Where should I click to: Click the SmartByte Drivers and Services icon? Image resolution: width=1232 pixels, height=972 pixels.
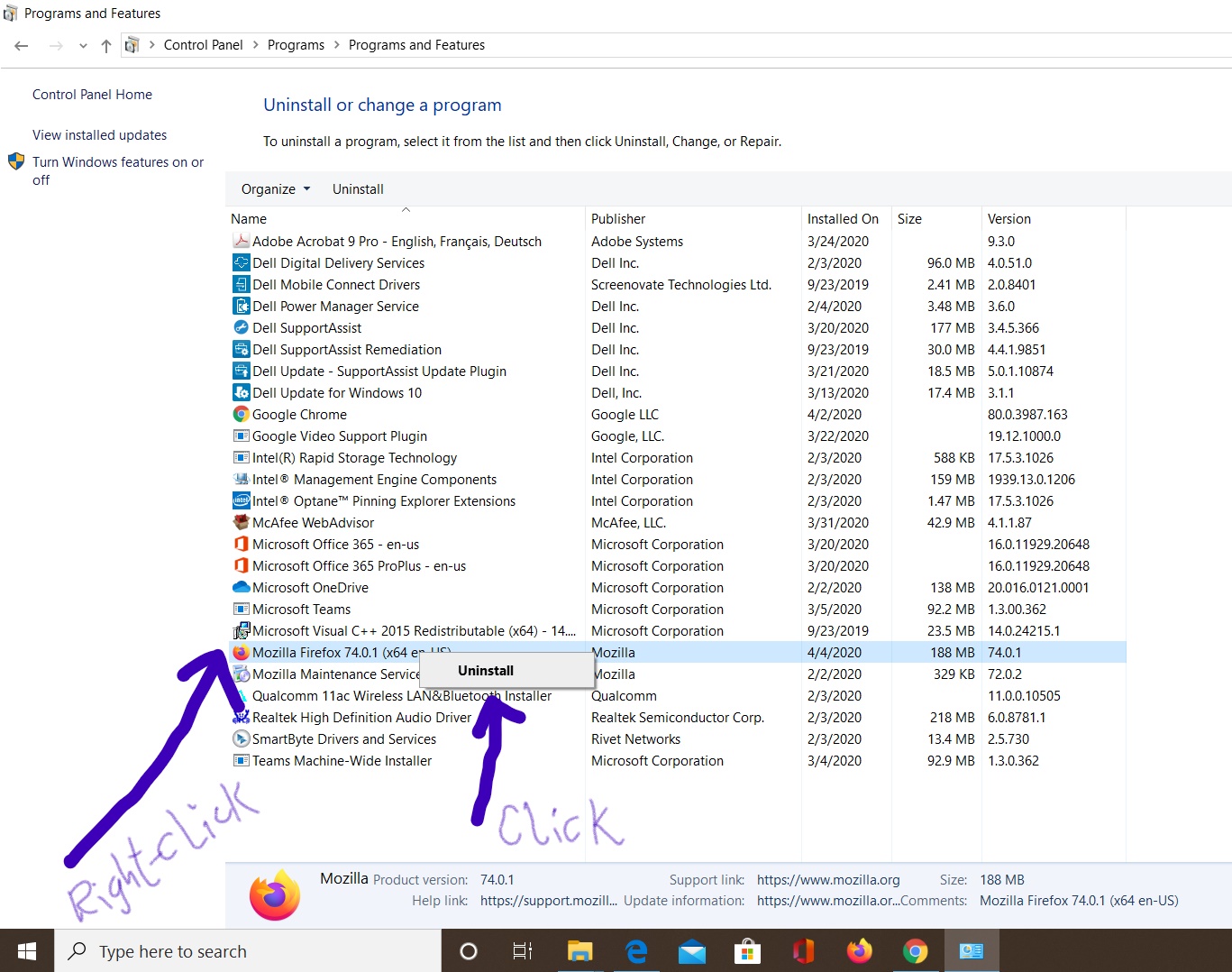click(241, 738)
